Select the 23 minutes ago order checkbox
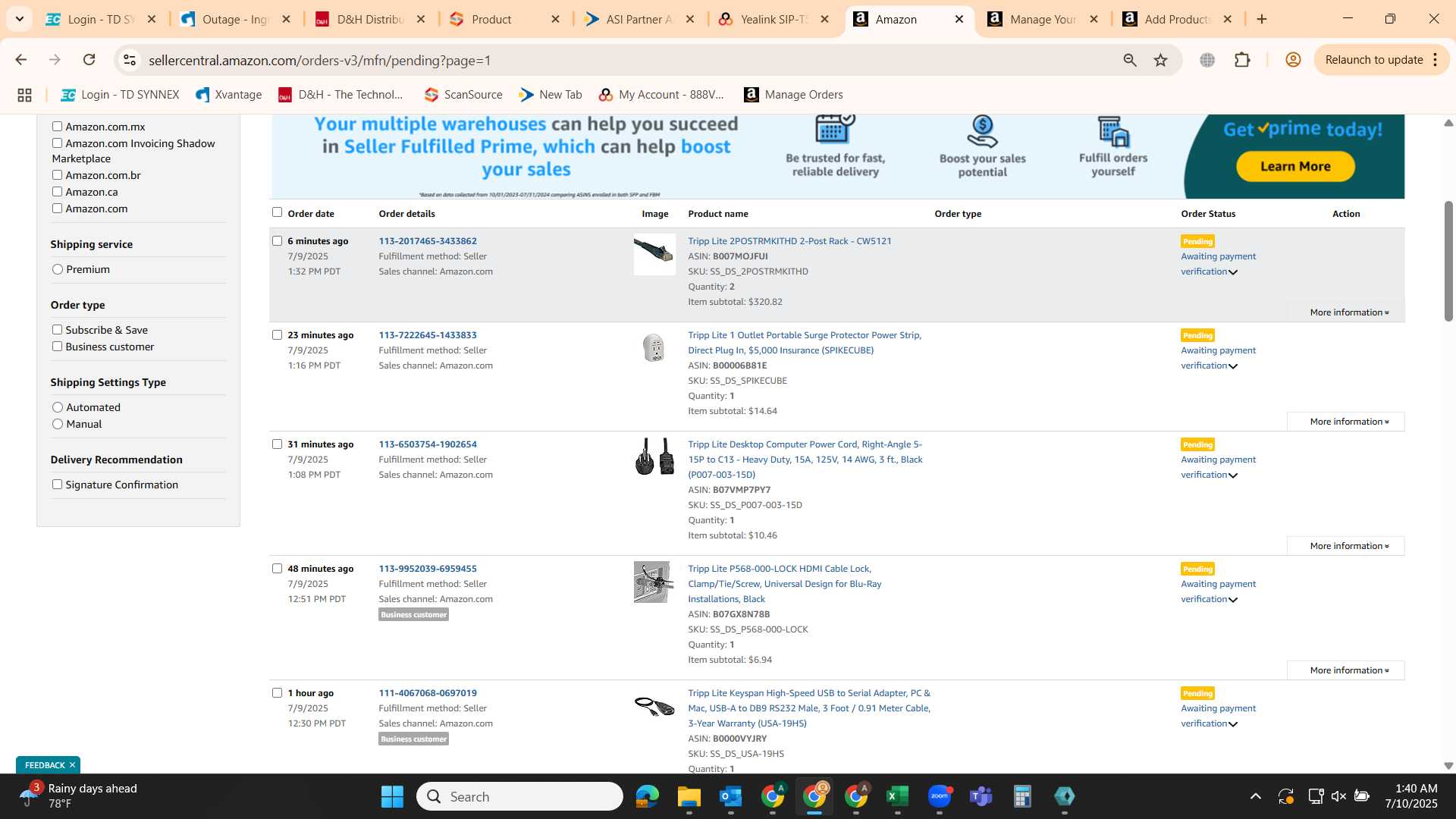The height and width of the screenshot is (819, 1456). click(x=277, y=334)
